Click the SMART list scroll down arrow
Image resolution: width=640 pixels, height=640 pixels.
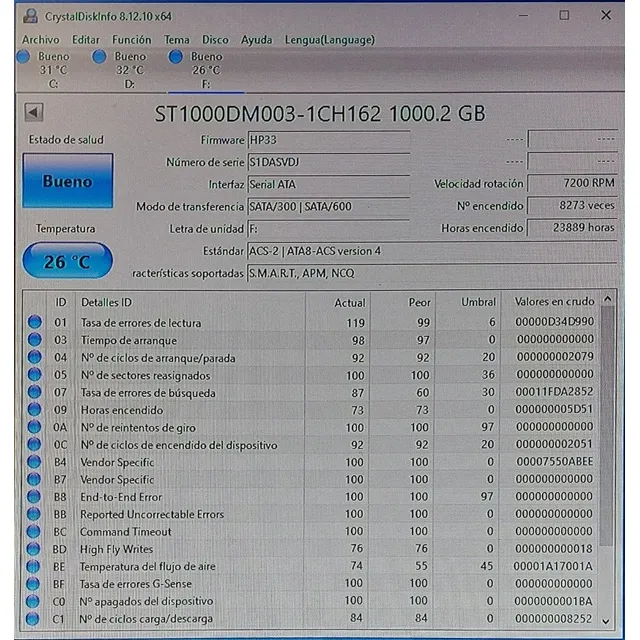point(606,622)
